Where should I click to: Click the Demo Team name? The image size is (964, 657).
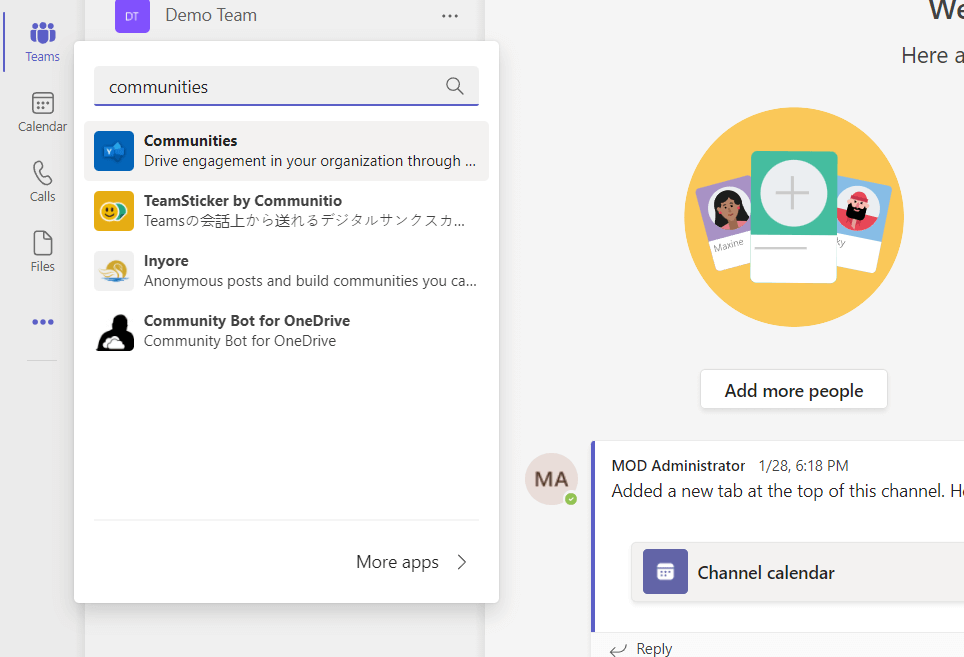pos(211,15)
